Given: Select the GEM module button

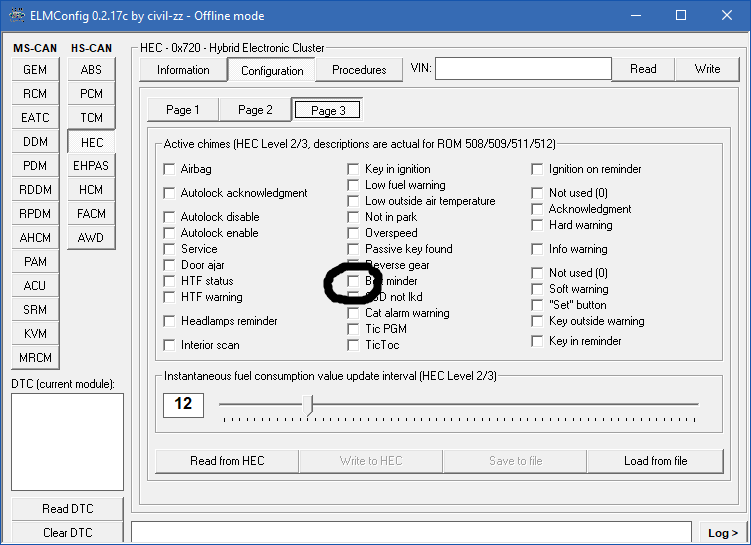Looking at the screenshot, I should (x=35, y=70).
